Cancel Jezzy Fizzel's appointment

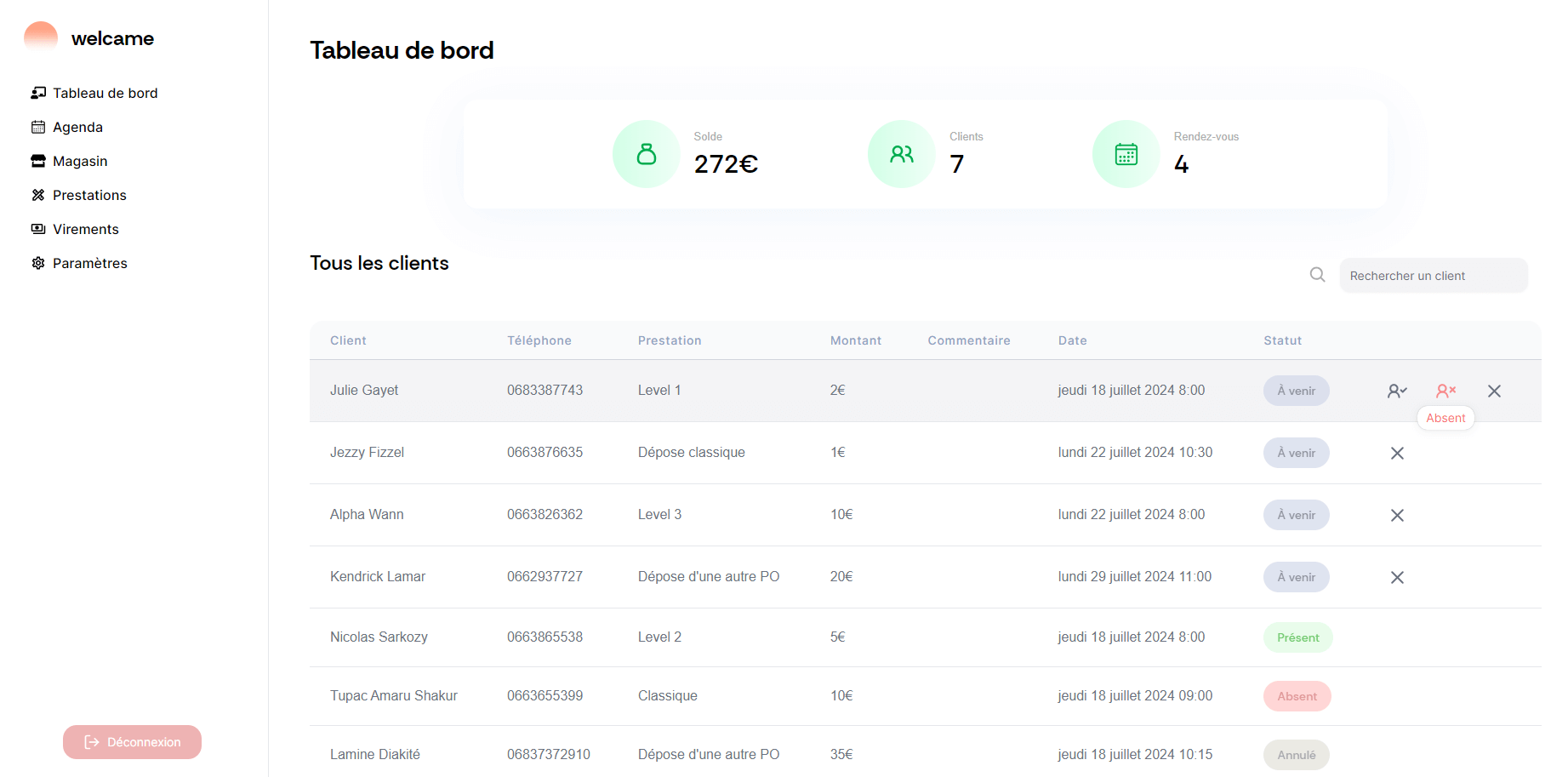[1397, 453]
